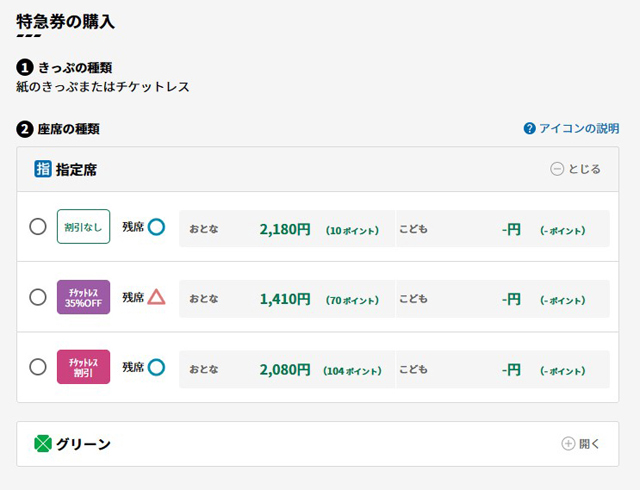
Task: Click the red triangle availability icon
Action: tap(156, 297)
